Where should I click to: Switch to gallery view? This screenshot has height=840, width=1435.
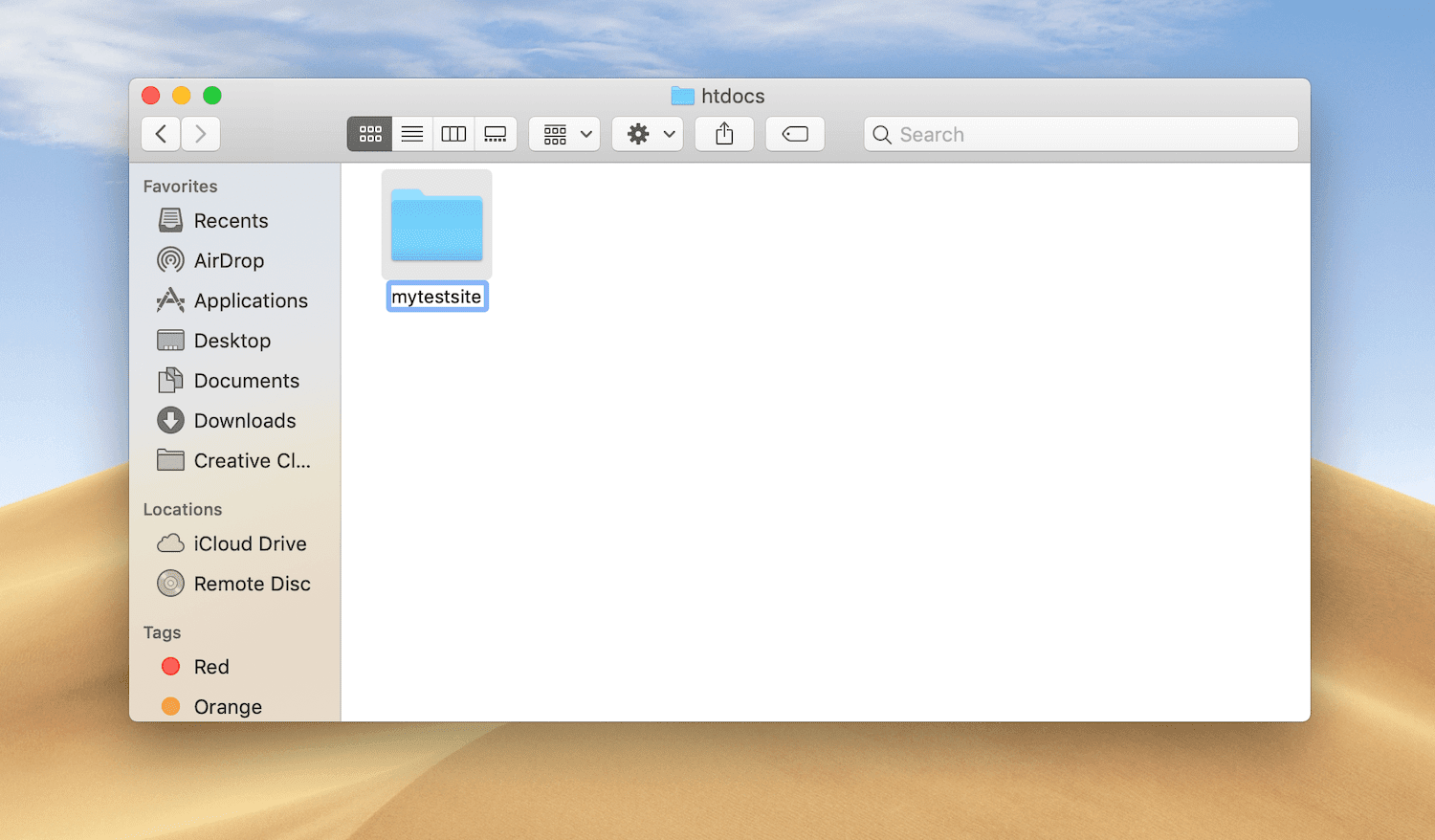tap(496, 134)
